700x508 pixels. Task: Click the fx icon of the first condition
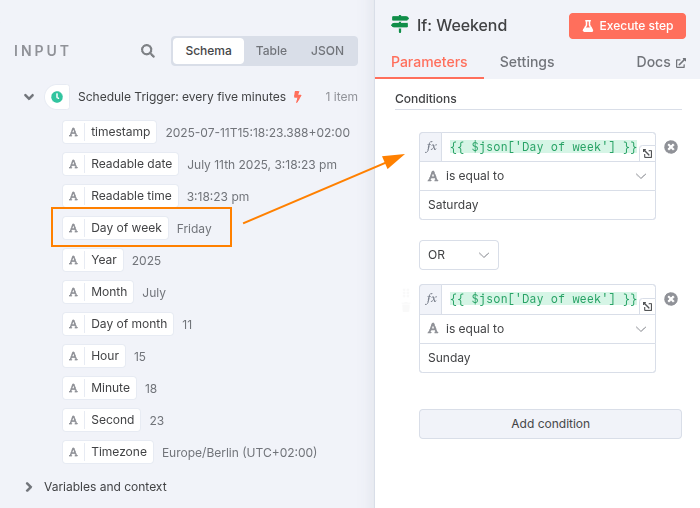pyautogui.click(x=431, y=146)
